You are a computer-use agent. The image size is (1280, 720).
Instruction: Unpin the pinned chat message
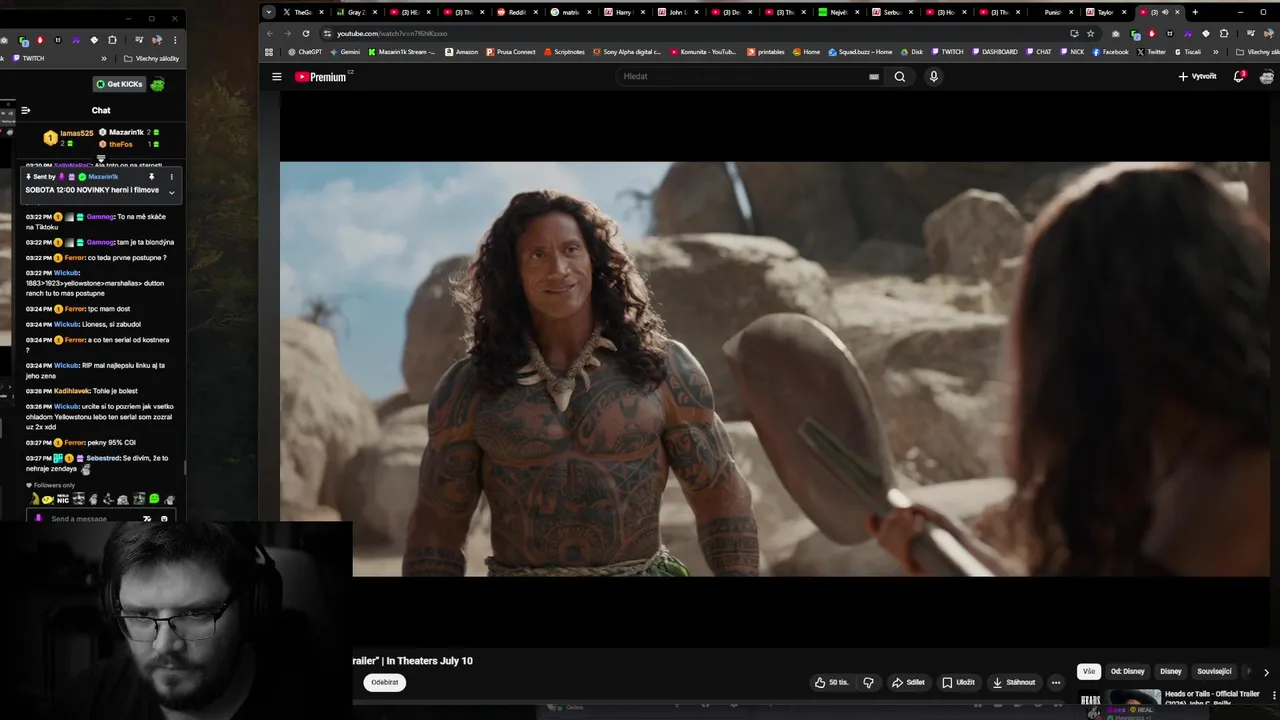[x=152, y=177]
